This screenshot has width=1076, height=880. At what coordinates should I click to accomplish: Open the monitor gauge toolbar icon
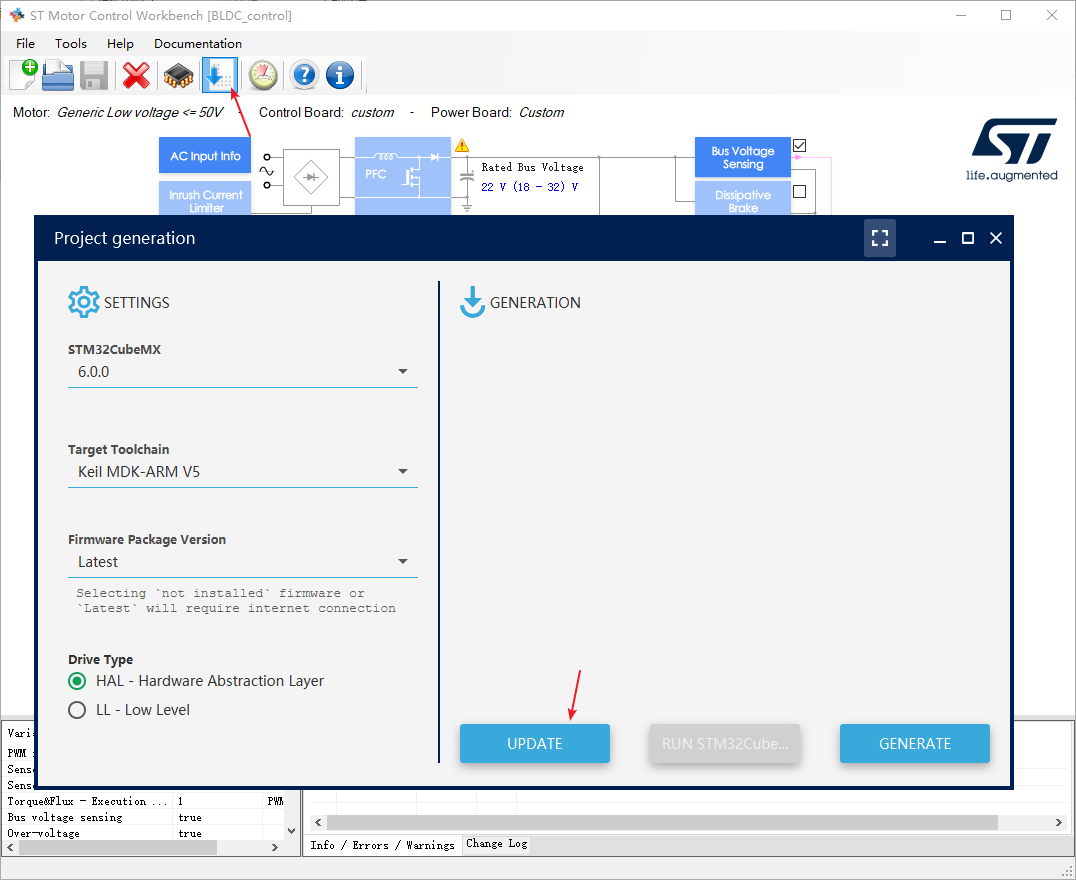click(263, 75)
